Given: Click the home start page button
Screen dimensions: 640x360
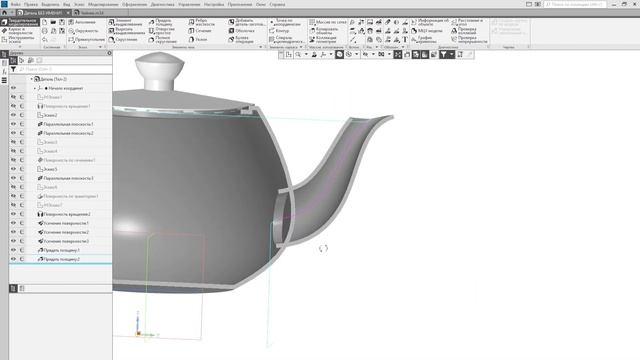Looking at the screenshot, I should pyautogui.click(x=4, y=13).
